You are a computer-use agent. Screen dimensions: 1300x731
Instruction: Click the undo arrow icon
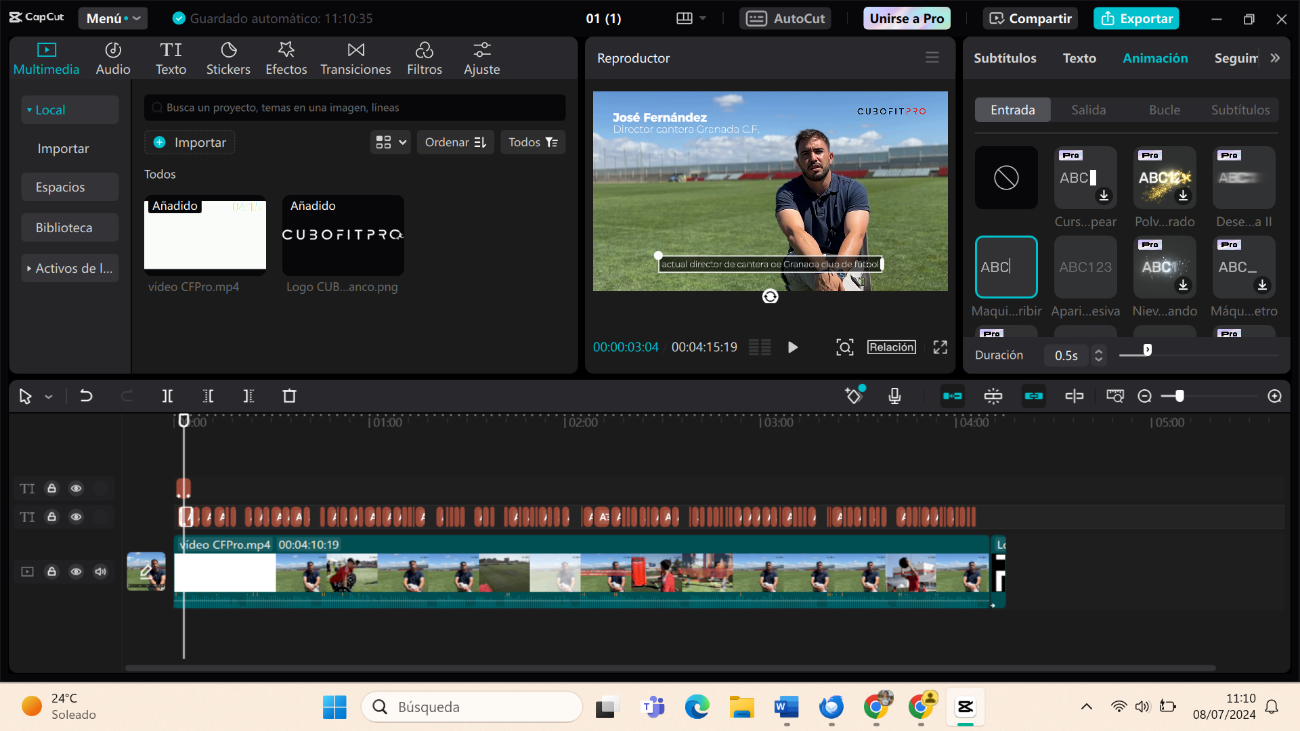click(x=86, y=396)
